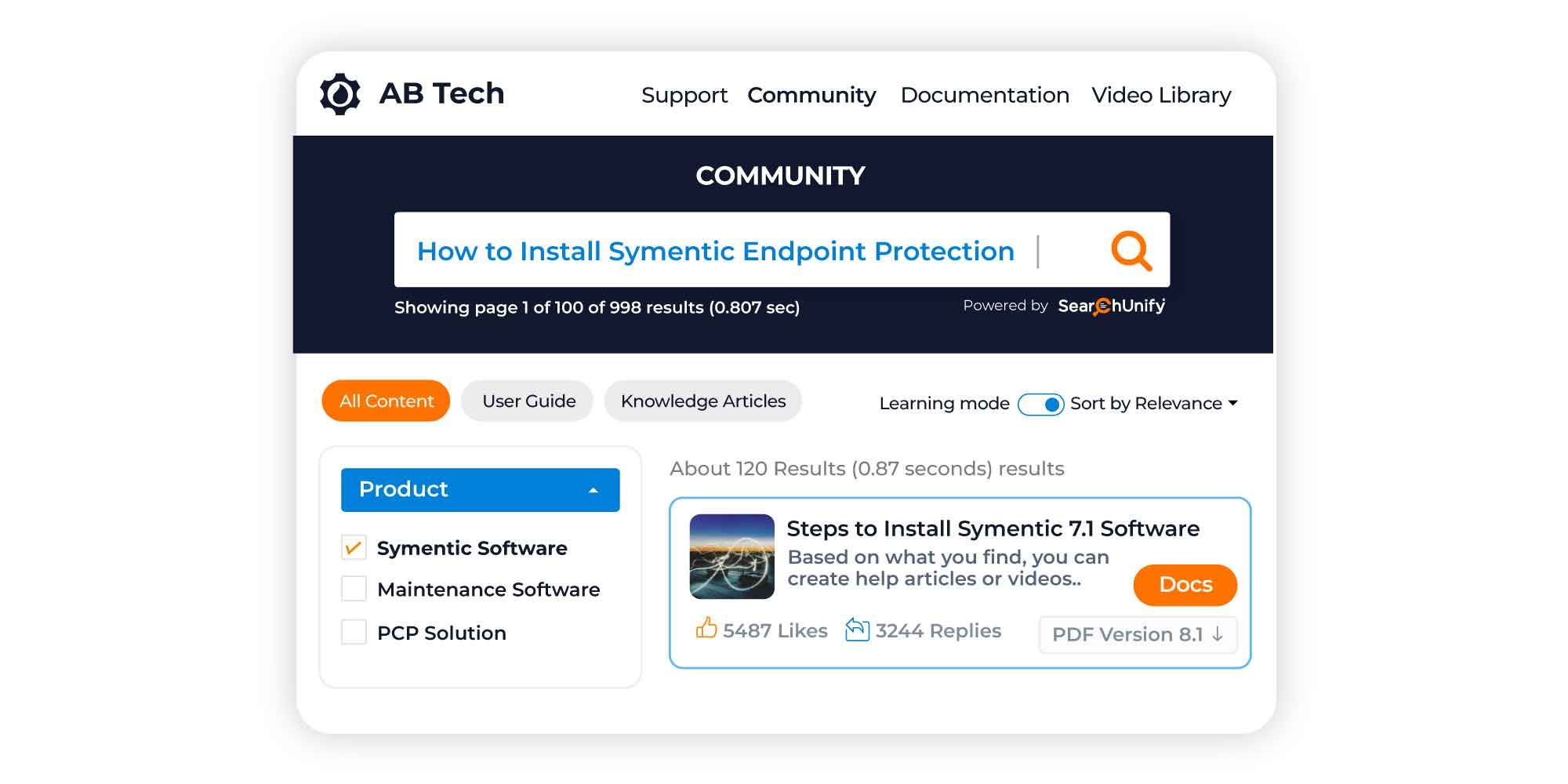
Task: Open the Sort by Relevance dropdown
Action: click(1153, 404)
